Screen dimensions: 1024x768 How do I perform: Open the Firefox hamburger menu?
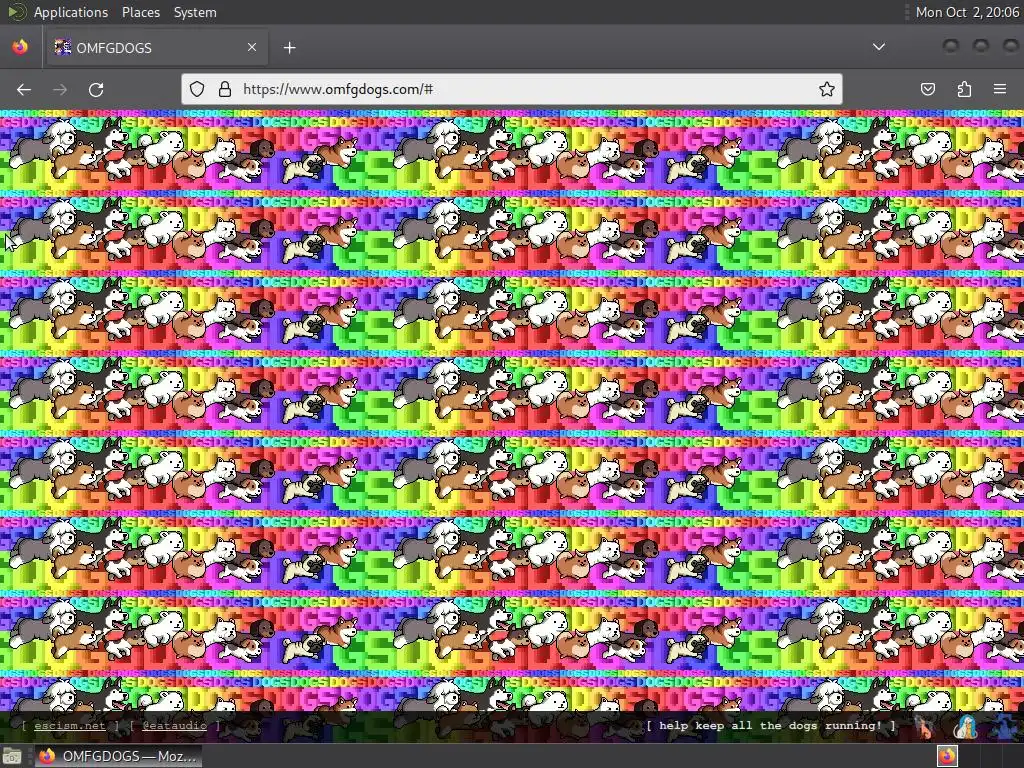point(1000,89)
